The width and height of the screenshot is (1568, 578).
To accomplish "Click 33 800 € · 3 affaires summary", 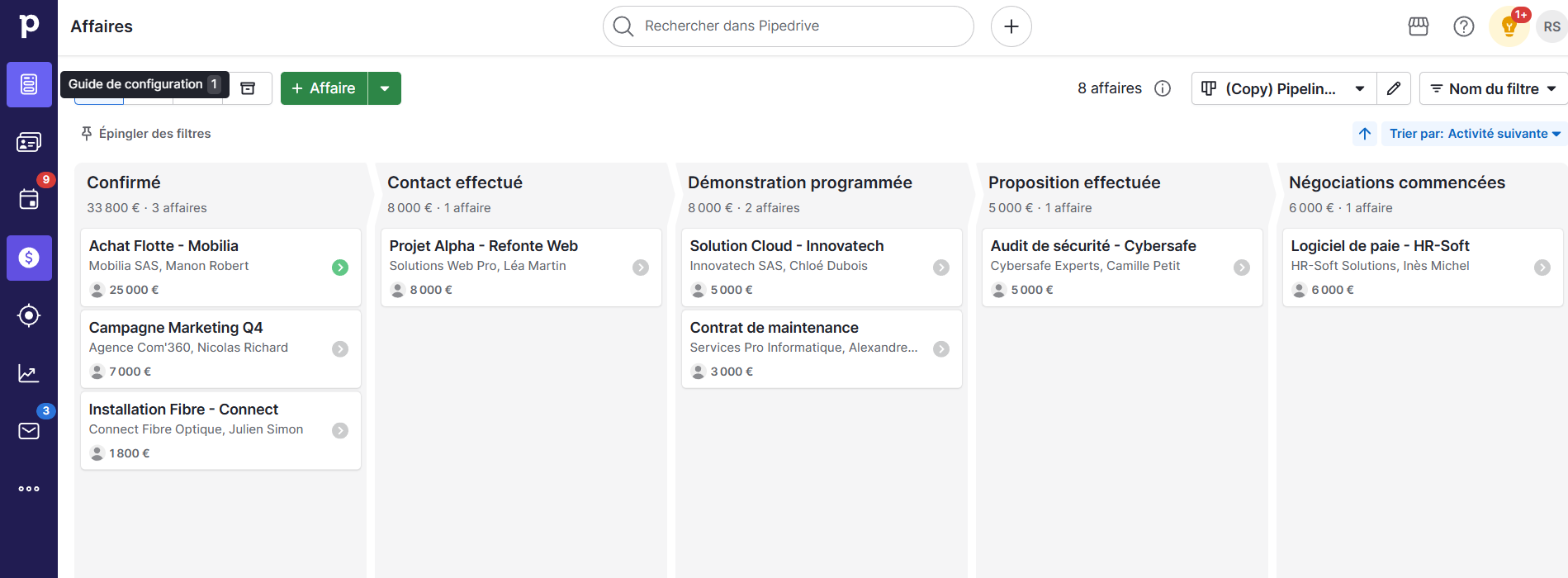I will 147,208.
